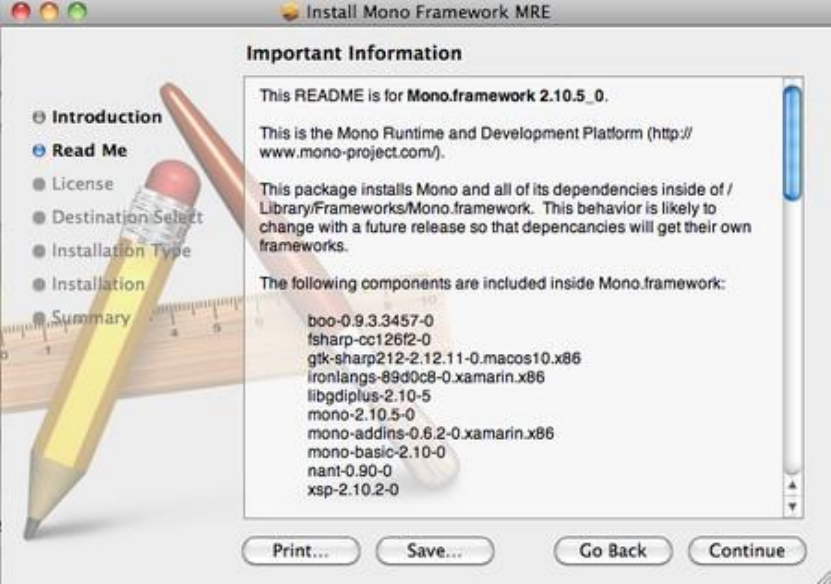This screenshot has width=831, height=584.
Task: Zoom the window with green button
Action: pyautogui.click(x=77, y=11)
